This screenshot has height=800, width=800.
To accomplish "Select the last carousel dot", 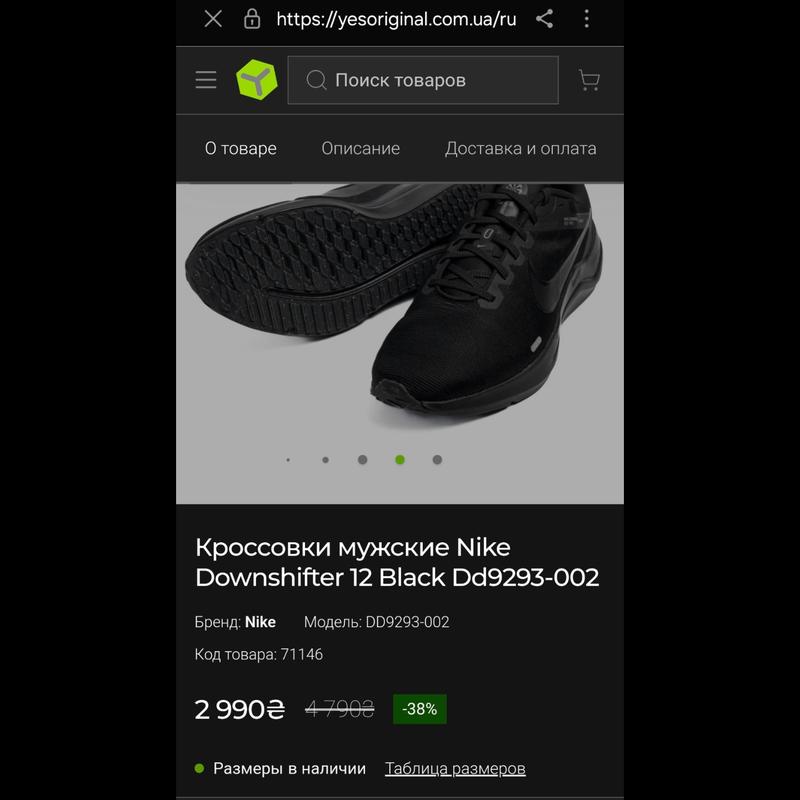I will [437, 460].
